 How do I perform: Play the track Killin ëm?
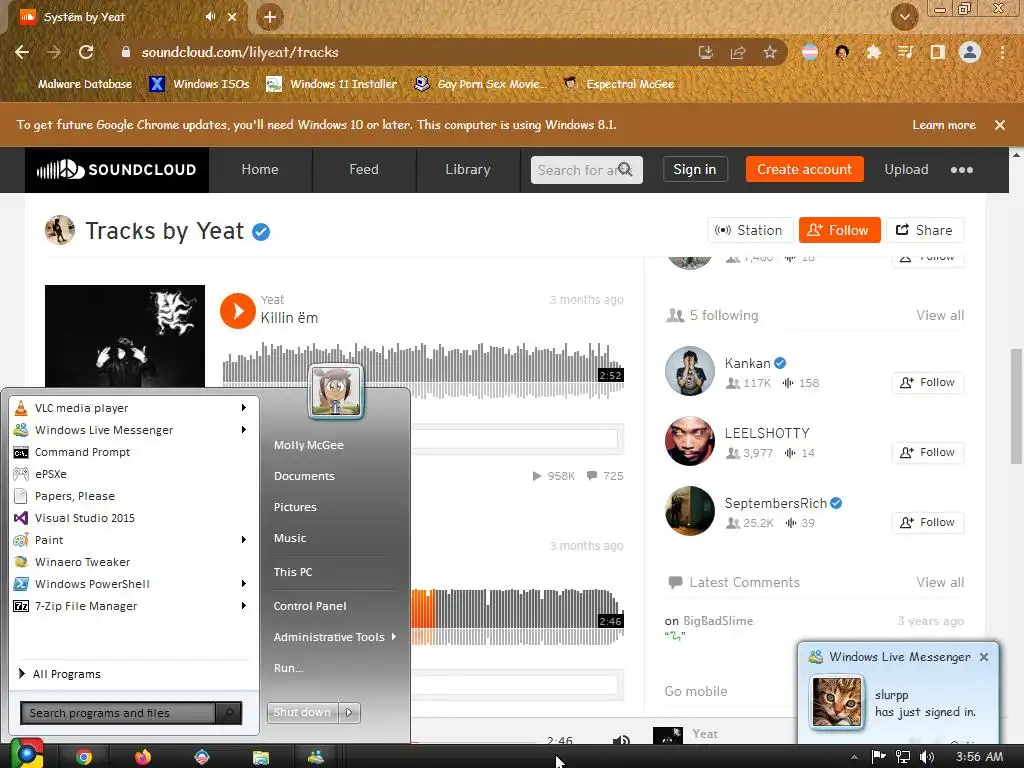click(237, 311)
